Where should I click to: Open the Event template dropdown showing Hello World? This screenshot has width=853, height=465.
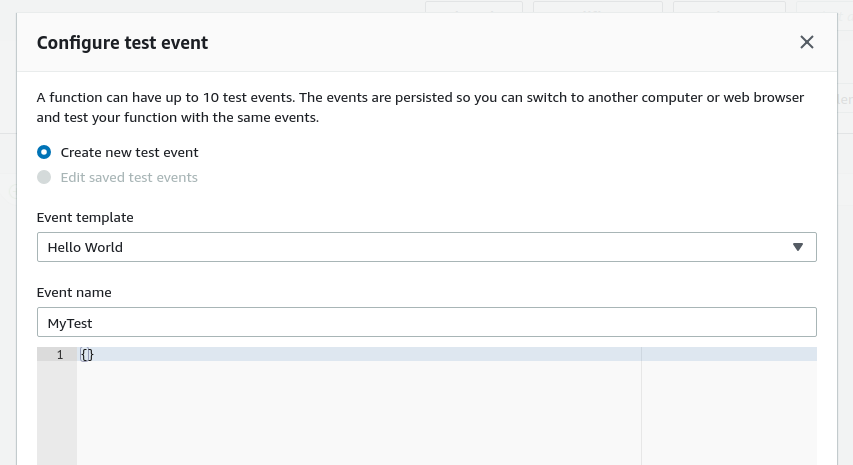[426, 247]
